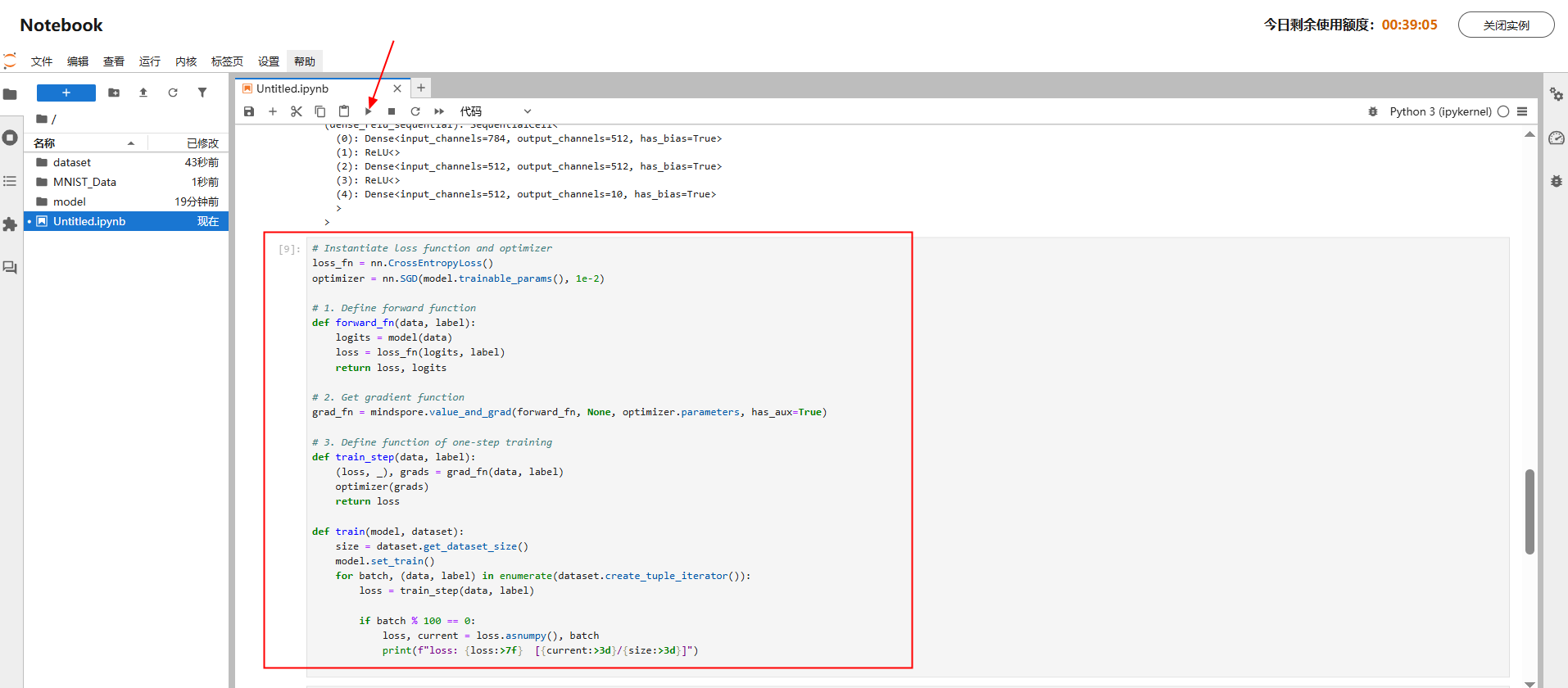Viewport: 1568px width, 688px height.
Task: Sort files by 名称 column header
Action: pos(86,143)
